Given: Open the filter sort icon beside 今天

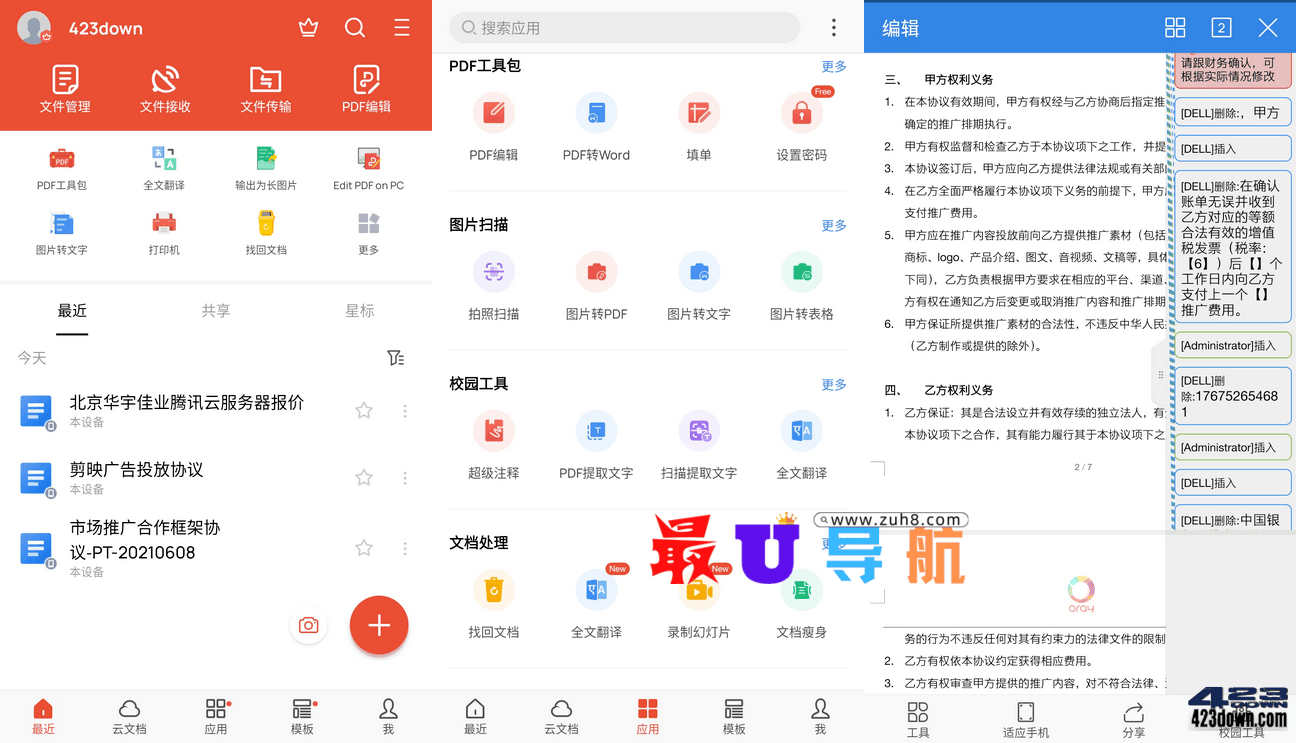Looking at the screenshot, I should [x=396, y=358].
